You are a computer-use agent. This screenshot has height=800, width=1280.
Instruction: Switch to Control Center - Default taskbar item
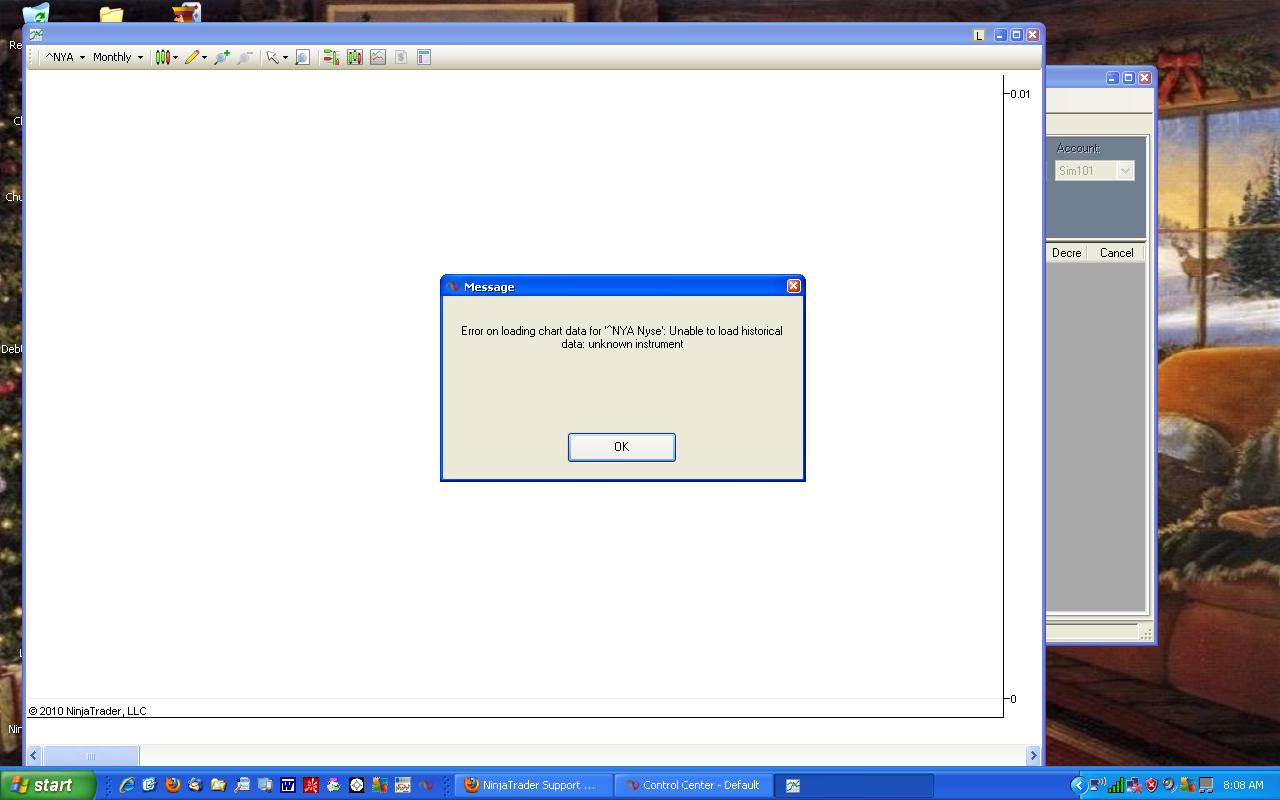tap(693, 785)
